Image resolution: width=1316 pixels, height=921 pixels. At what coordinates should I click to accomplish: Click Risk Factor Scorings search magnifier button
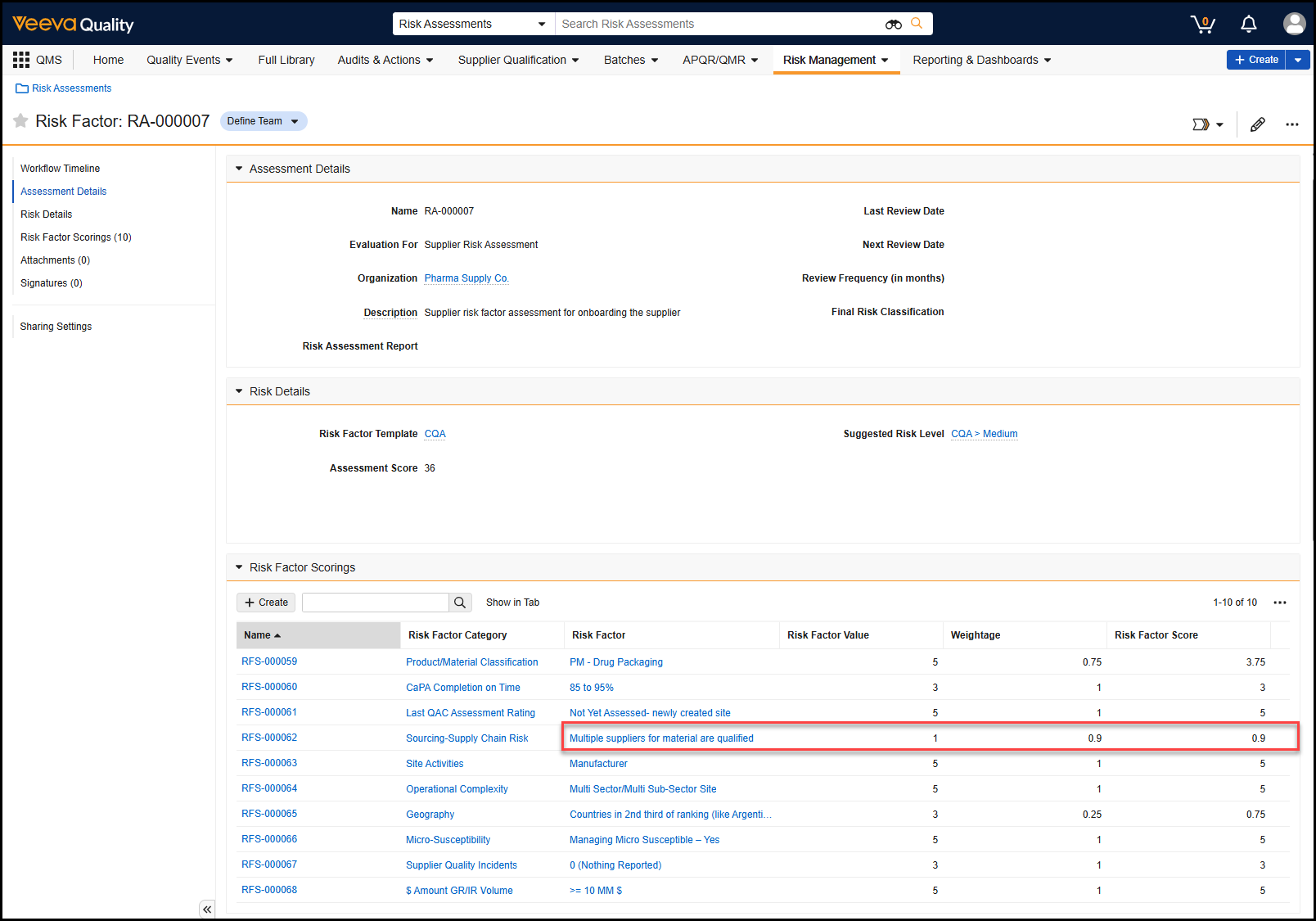click(460, 603)
